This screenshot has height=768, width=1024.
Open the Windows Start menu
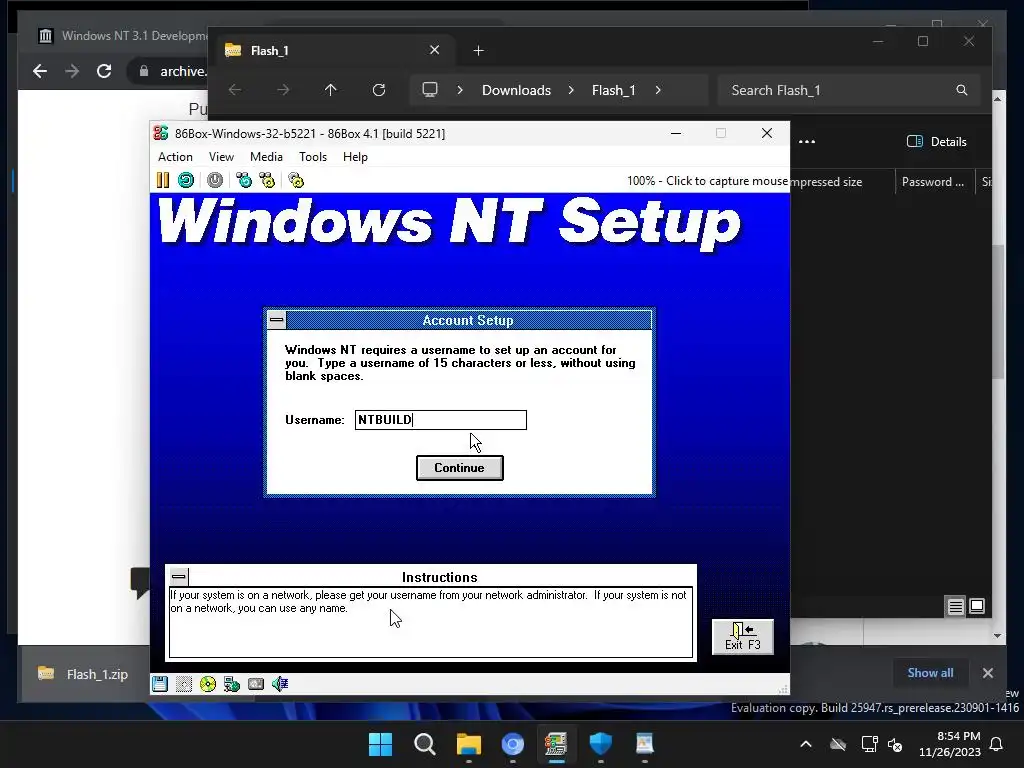[381, 744]
